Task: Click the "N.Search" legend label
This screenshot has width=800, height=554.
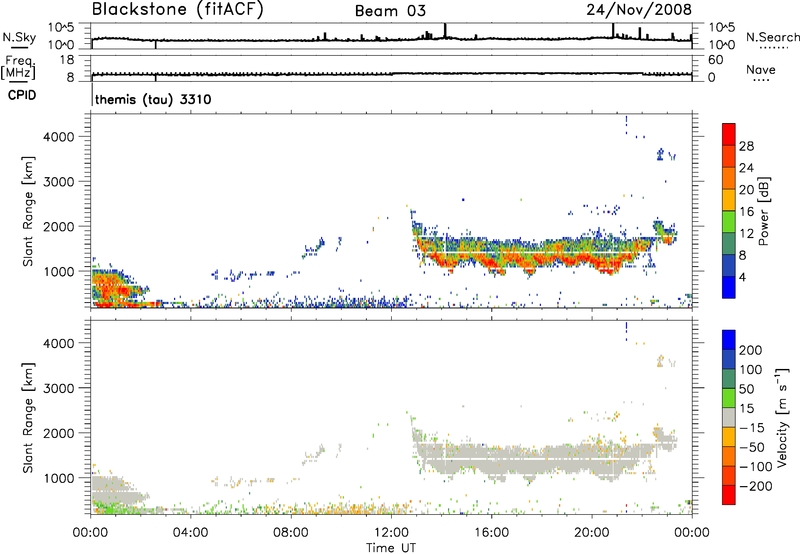Action: [x=772, y=37]
